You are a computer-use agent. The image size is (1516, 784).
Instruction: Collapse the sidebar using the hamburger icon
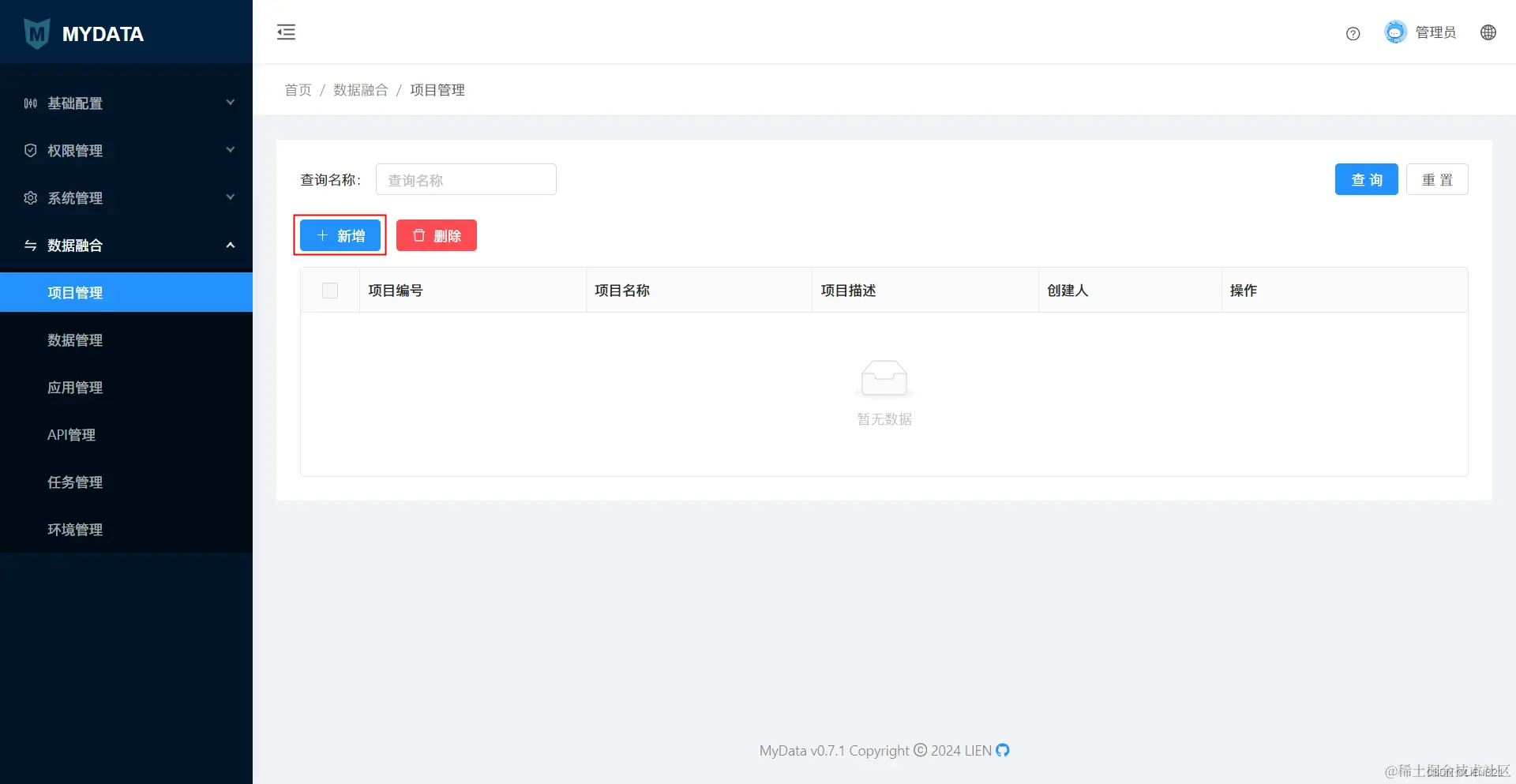click(x=286, y=32)
